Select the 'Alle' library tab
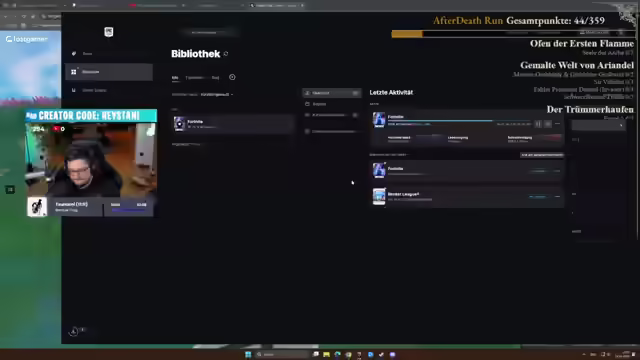Viewport: 640px width, 360px height. pyautogui.click(x=175, y=78)
